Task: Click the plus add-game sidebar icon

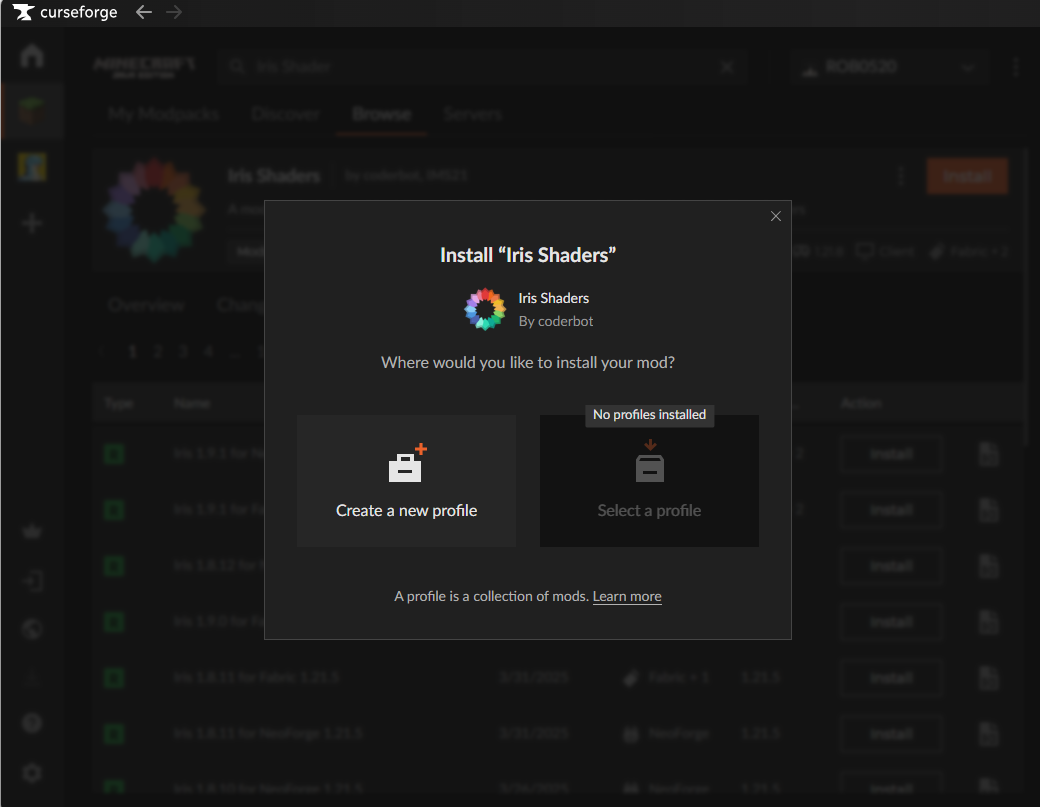Action: 32,223
